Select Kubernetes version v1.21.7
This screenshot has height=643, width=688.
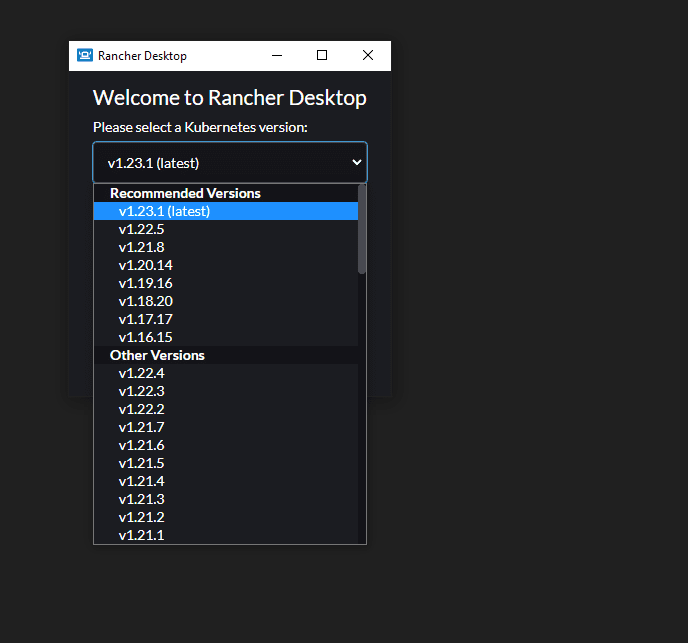point(226,427)
